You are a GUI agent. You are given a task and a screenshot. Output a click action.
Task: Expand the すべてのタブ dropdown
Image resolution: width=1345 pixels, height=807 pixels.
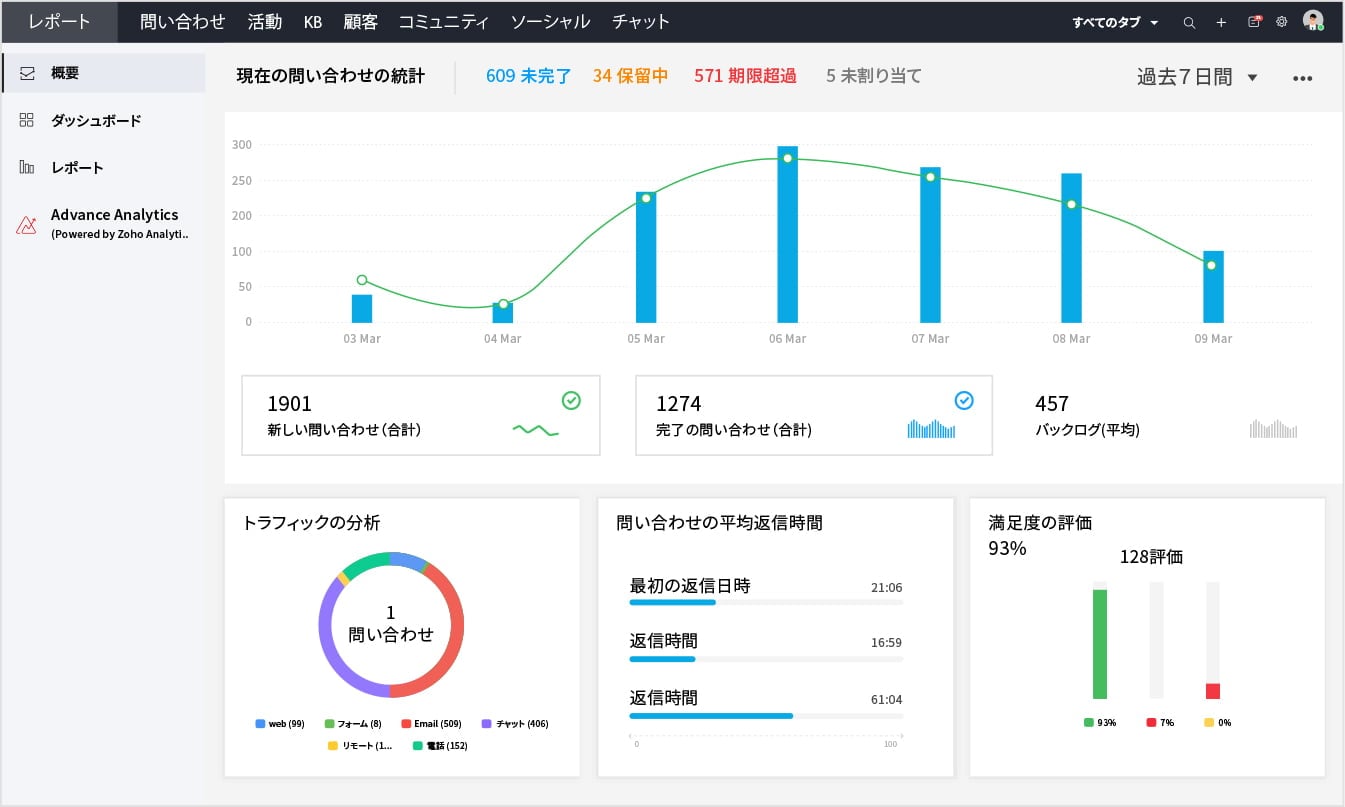(1115, 22)
